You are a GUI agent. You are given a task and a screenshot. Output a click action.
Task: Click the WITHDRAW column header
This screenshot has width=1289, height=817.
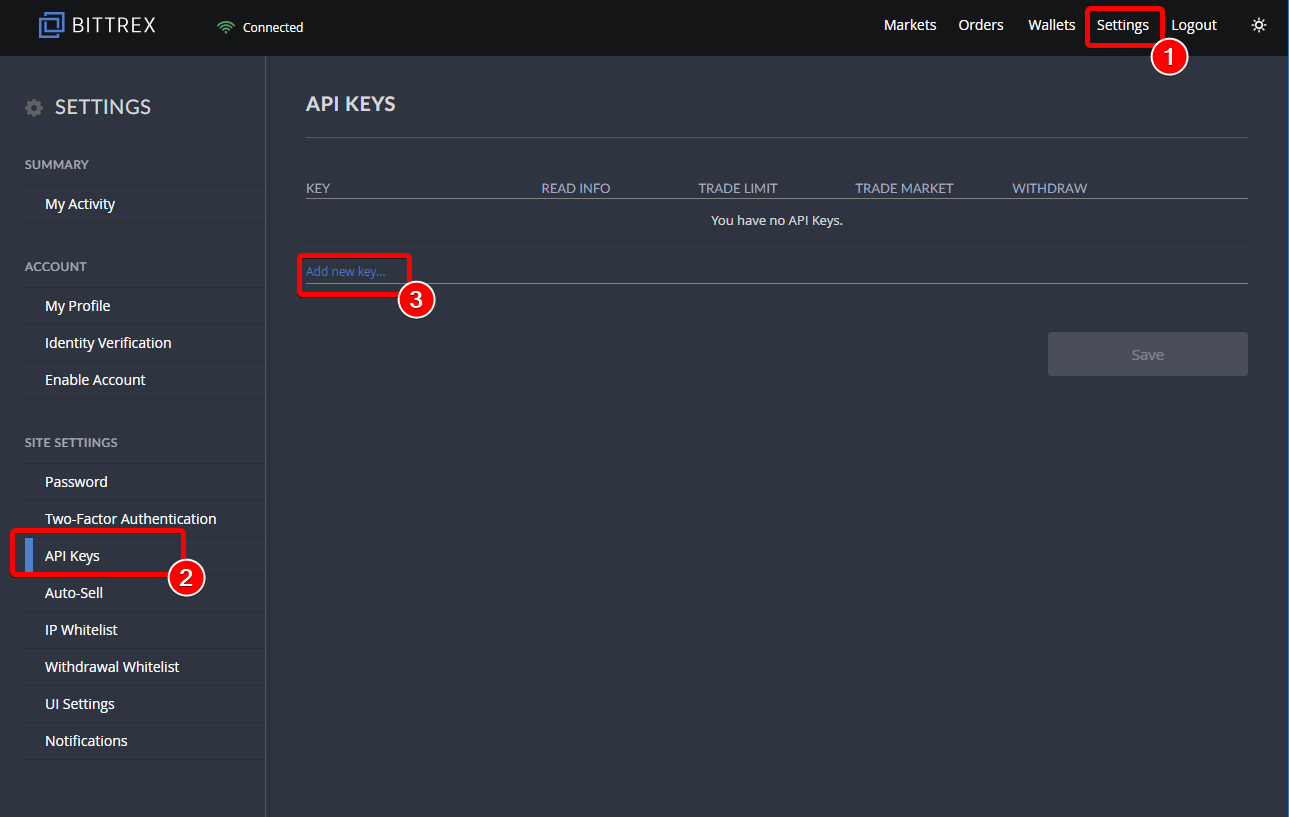[1050, 188]
